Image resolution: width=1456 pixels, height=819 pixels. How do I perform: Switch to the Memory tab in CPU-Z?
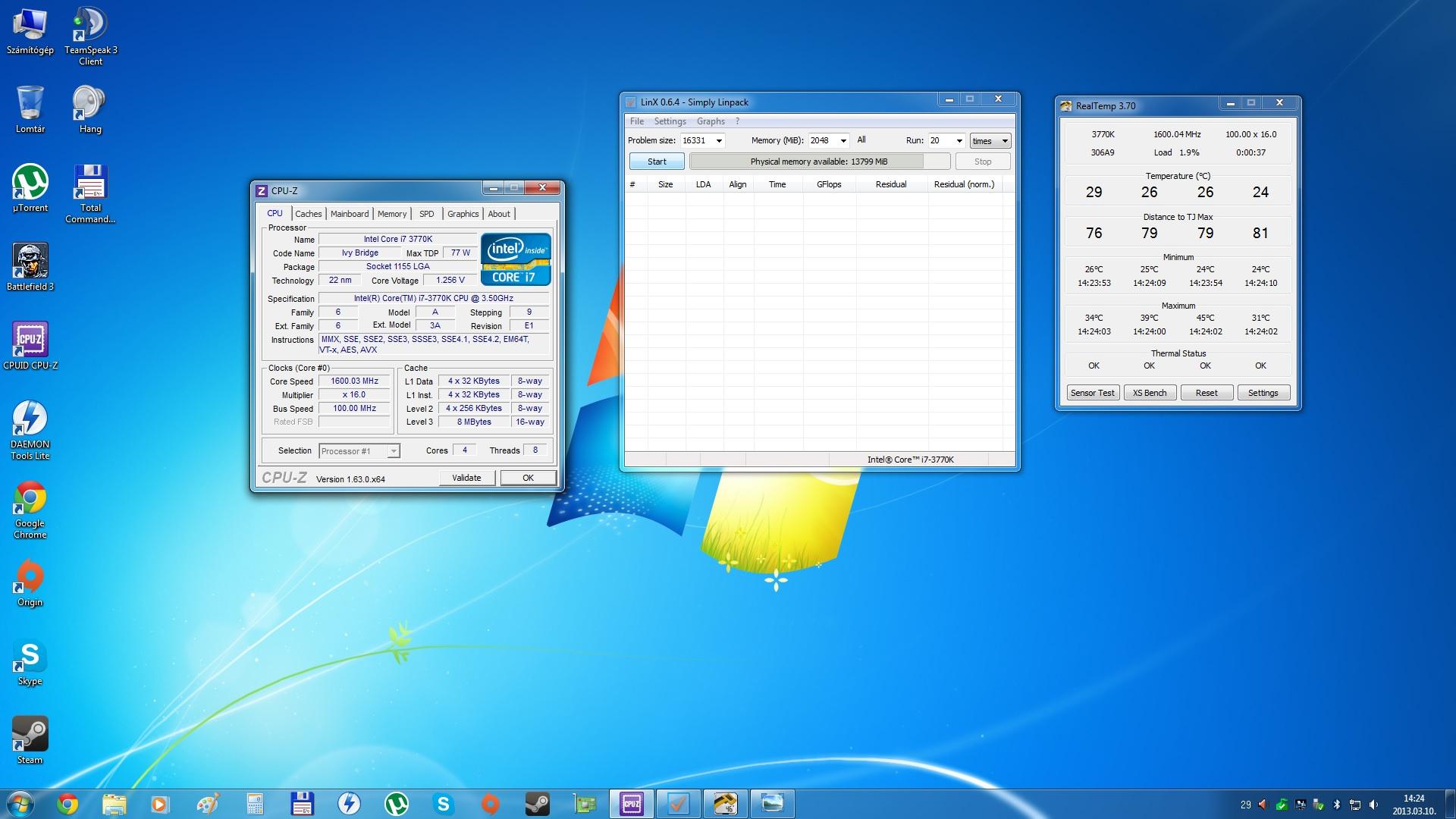[x=392, y=214]
